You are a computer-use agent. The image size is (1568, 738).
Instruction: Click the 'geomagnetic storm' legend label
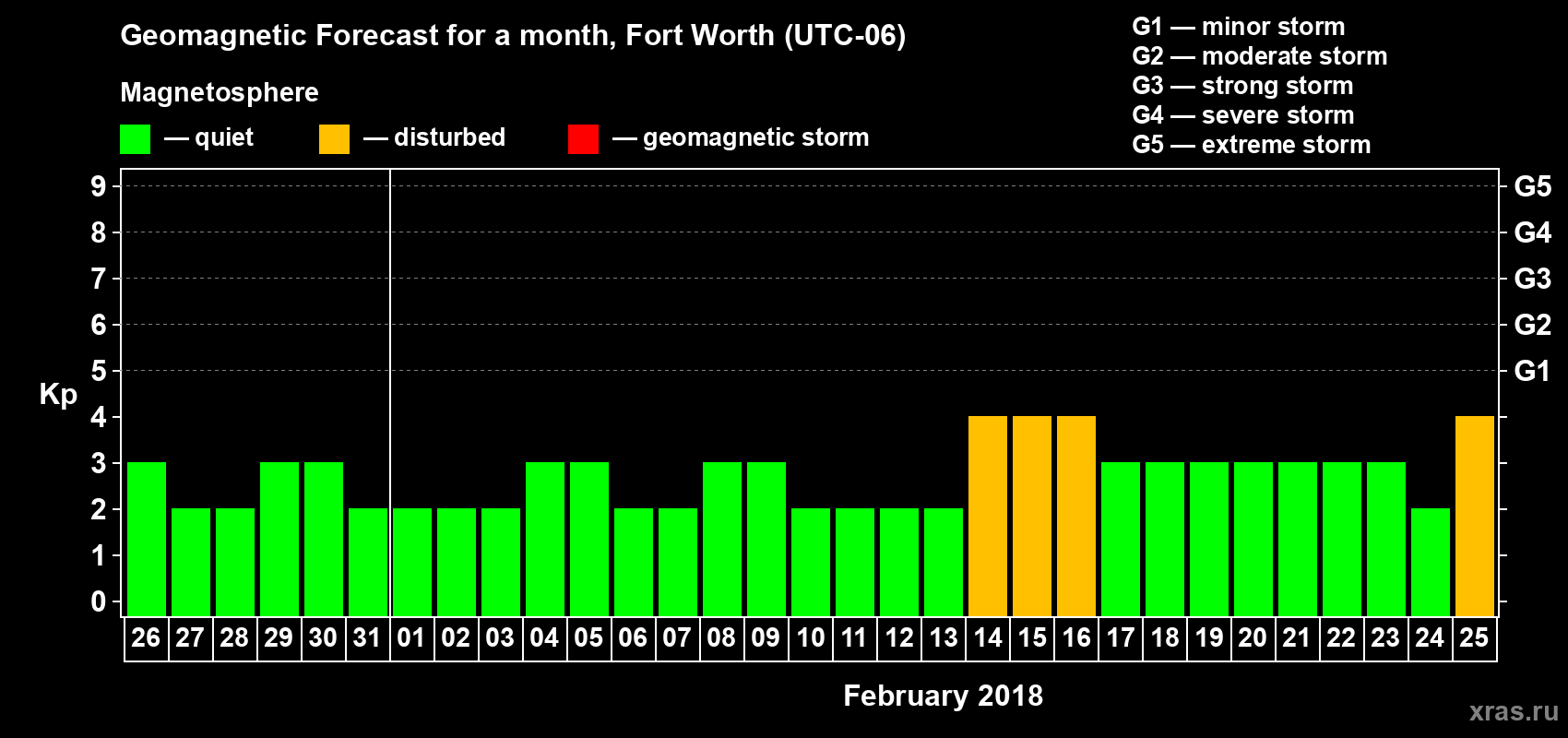[x=756, y=137]
